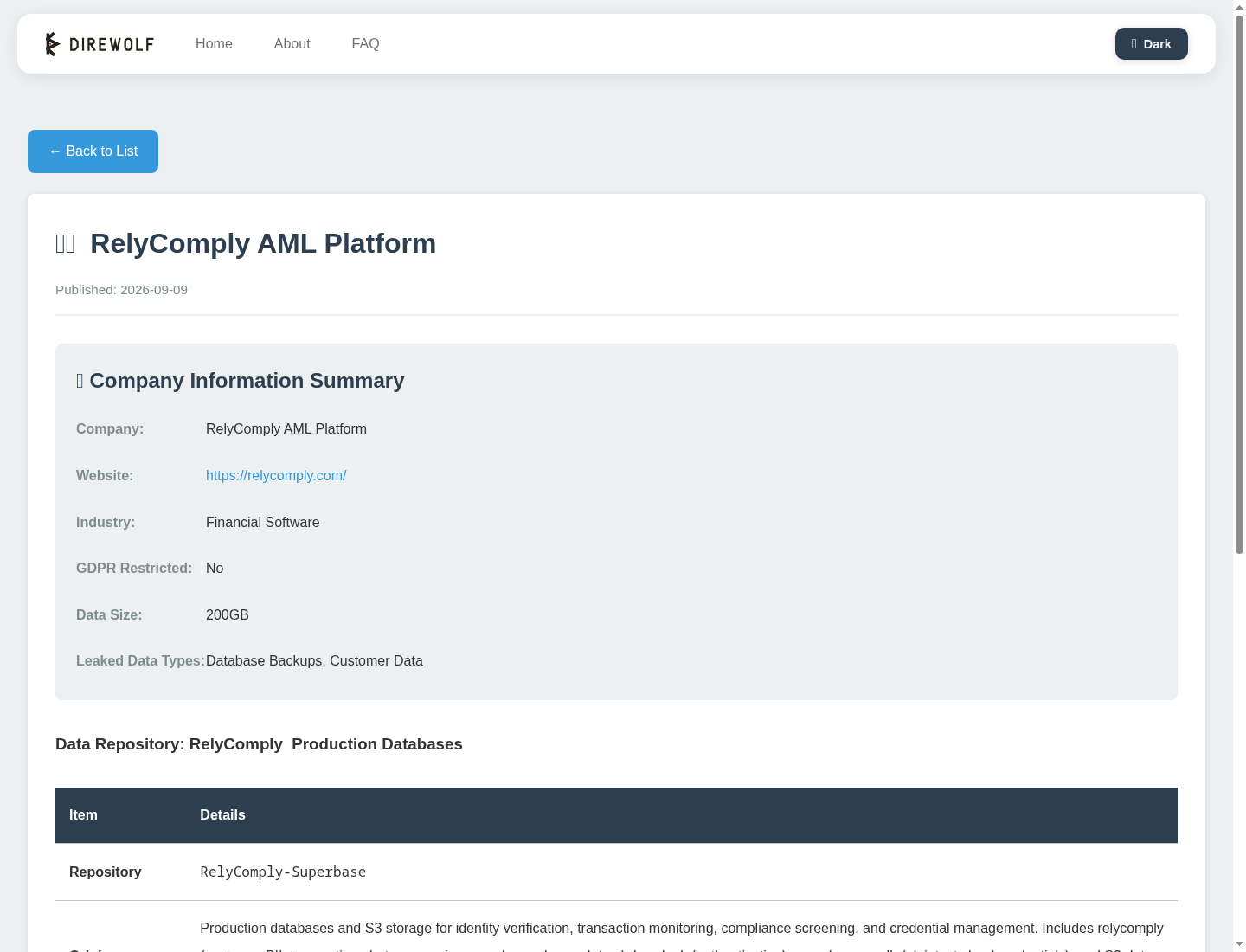The image size is (1246, 952).
Task: Click the flag icon beside RelyComply title
Action: pyautogui.click(x=66, y=244)
